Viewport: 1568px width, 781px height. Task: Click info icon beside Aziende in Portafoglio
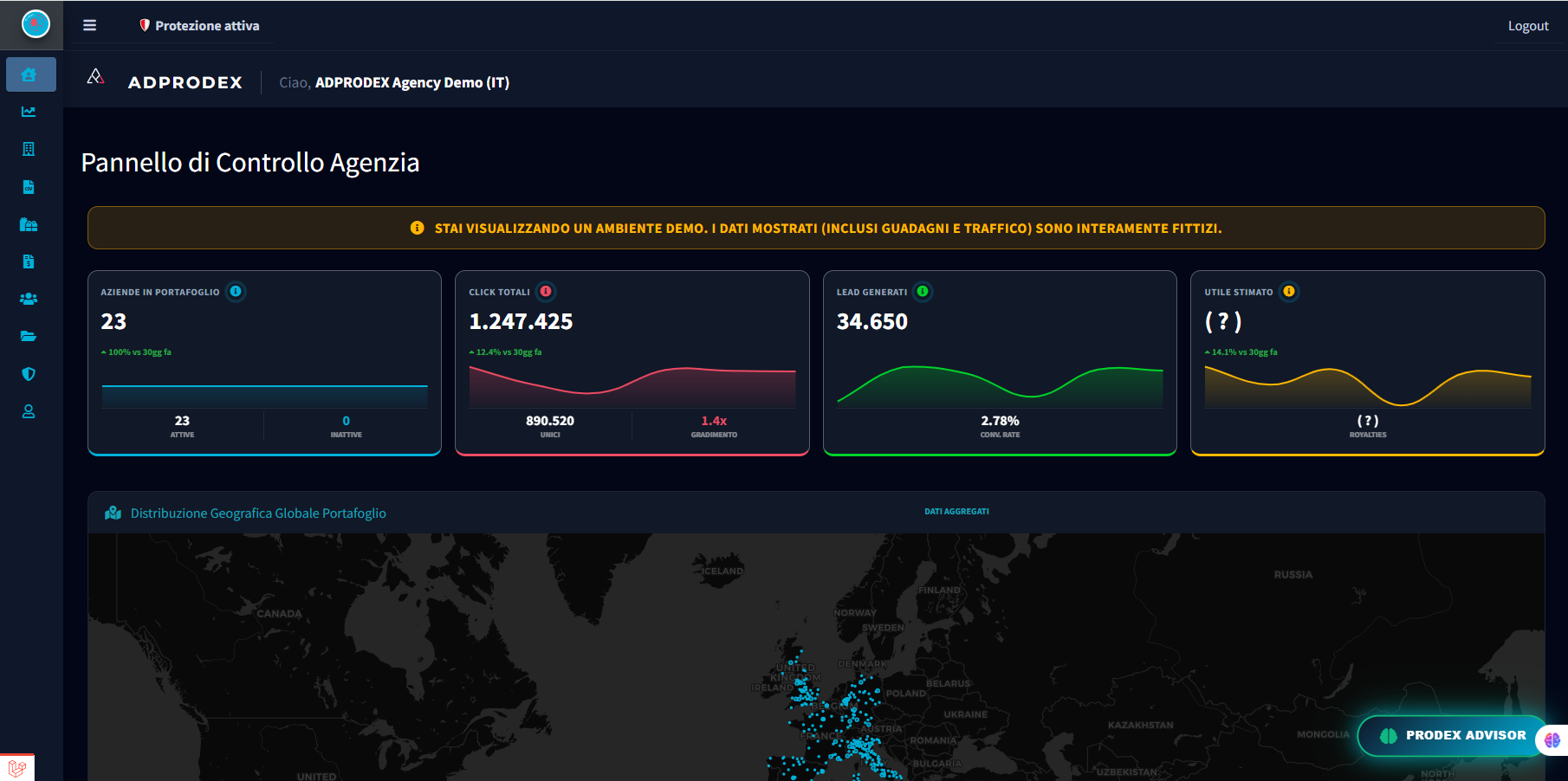point(236,291)
